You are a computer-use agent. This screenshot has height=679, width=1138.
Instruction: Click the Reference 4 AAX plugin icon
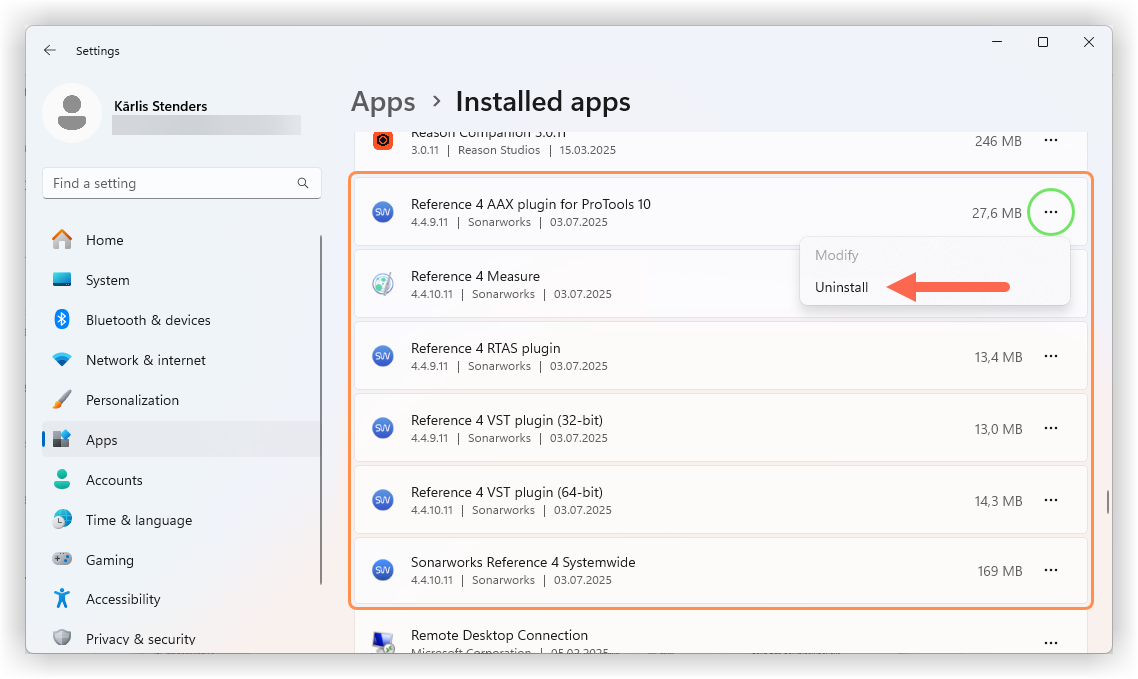[x=382, y=212]
